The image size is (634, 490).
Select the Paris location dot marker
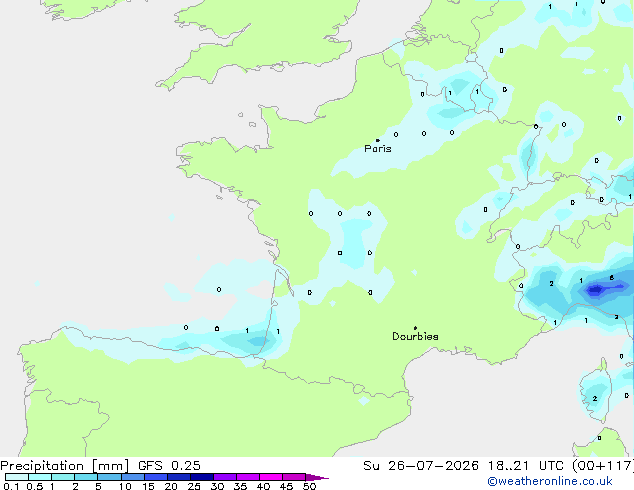[x=378, y=140]
